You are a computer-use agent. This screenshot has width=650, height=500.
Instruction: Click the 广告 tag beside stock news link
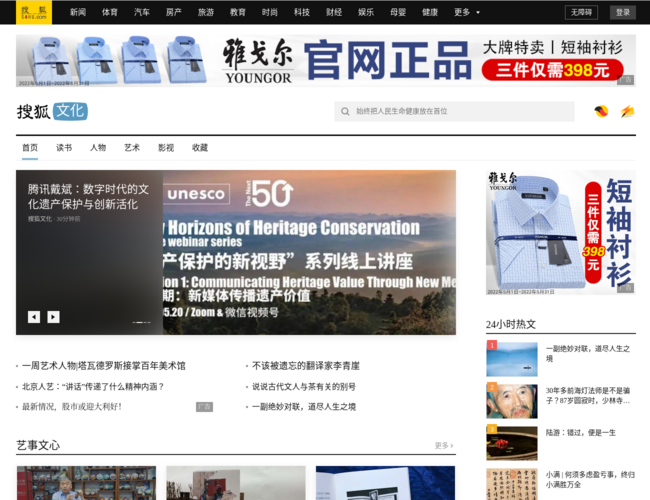204,407
